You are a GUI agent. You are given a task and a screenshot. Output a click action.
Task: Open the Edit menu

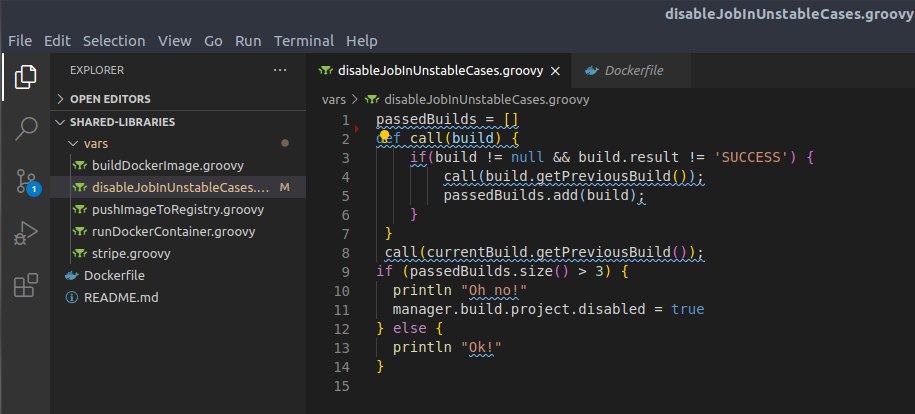click(x=57, y=41)
